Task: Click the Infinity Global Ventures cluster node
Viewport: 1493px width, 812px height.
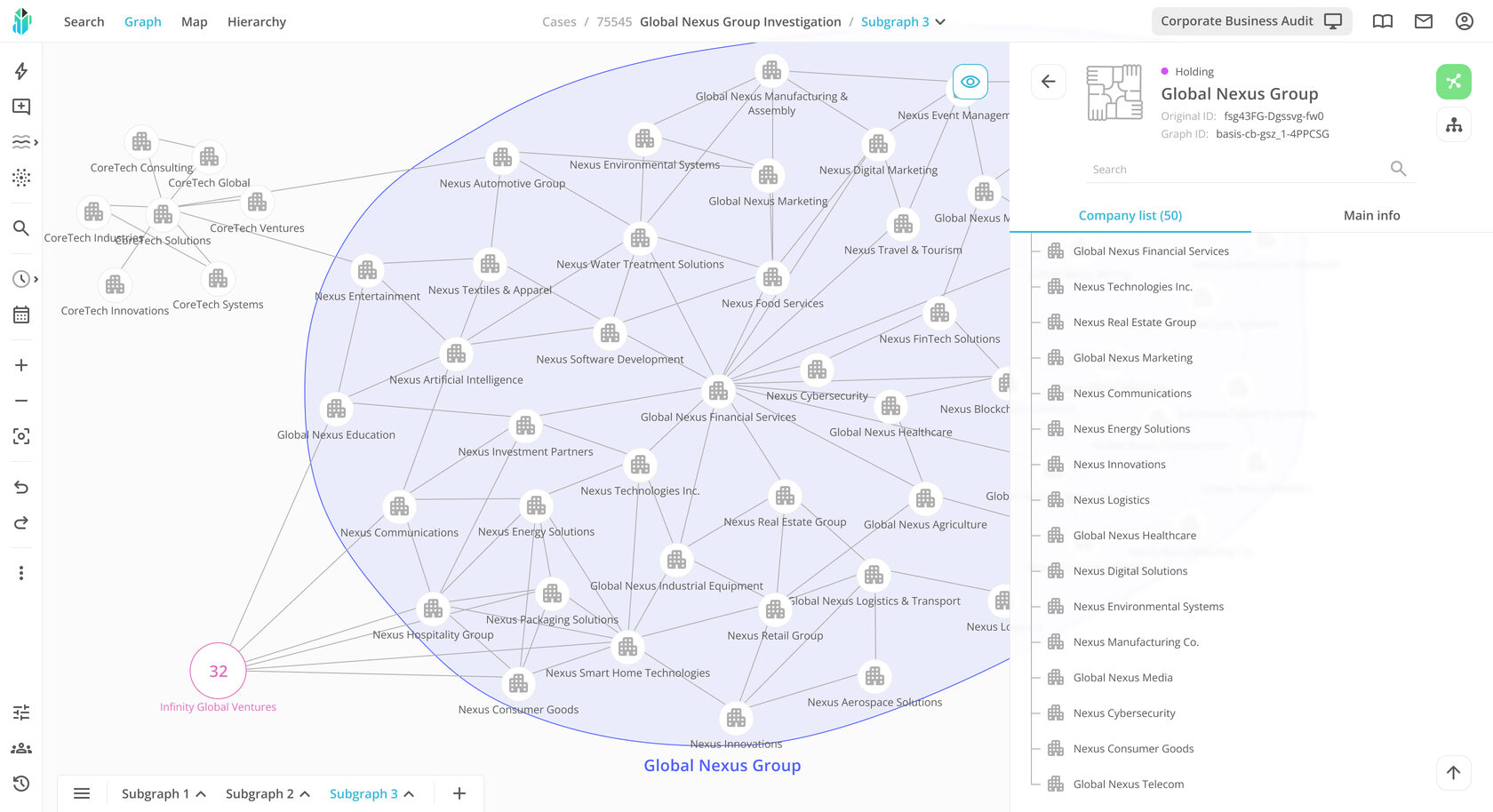Action: click(218, 671)
